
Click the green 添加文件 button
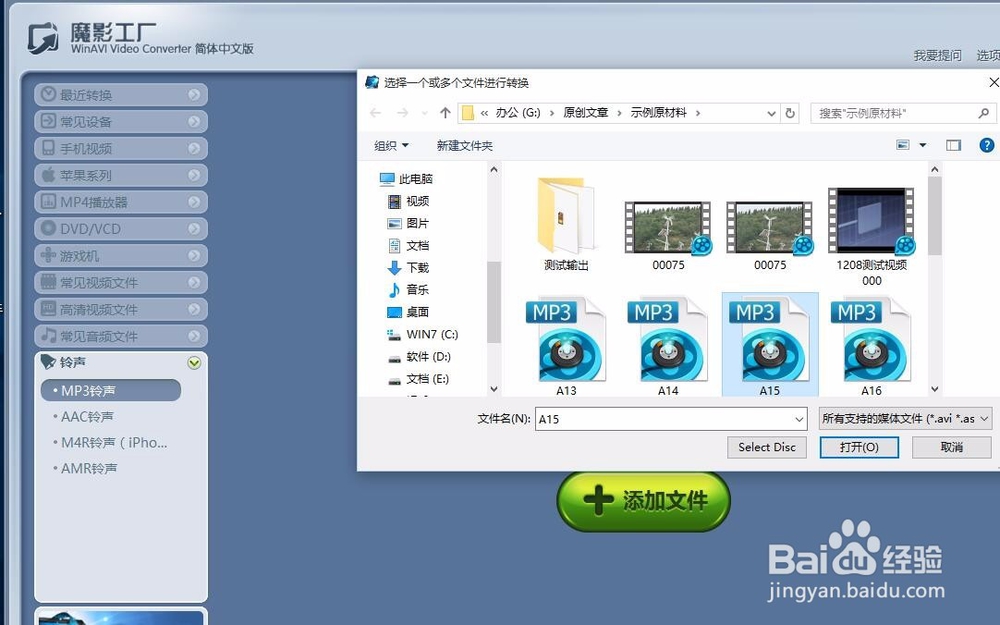tap(643, 501)
